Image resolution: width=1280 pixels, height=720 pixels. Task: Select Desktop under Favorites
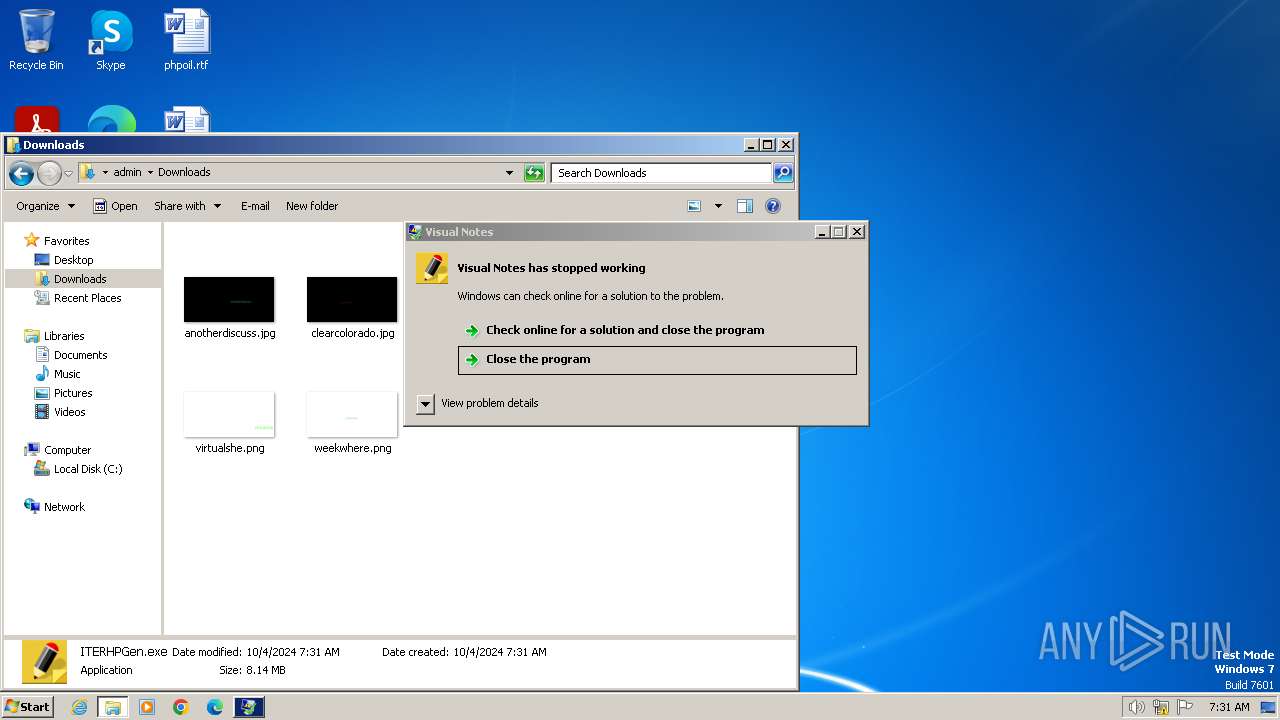tap(64, 260)
